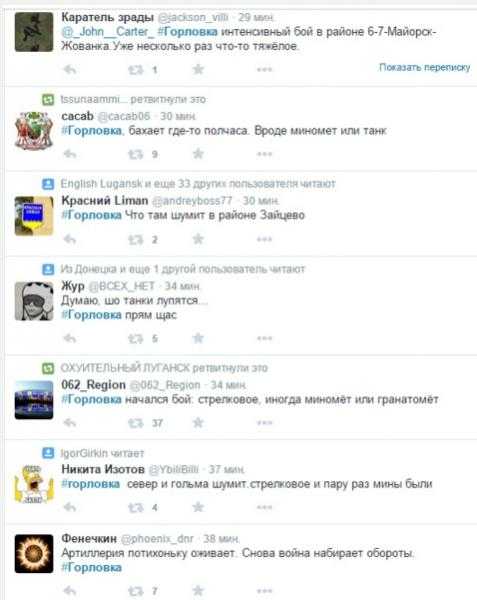Reply to the Красний Liman tweet
The width and height of the screenshot is (477, 600).
click(x=70, y=240)
